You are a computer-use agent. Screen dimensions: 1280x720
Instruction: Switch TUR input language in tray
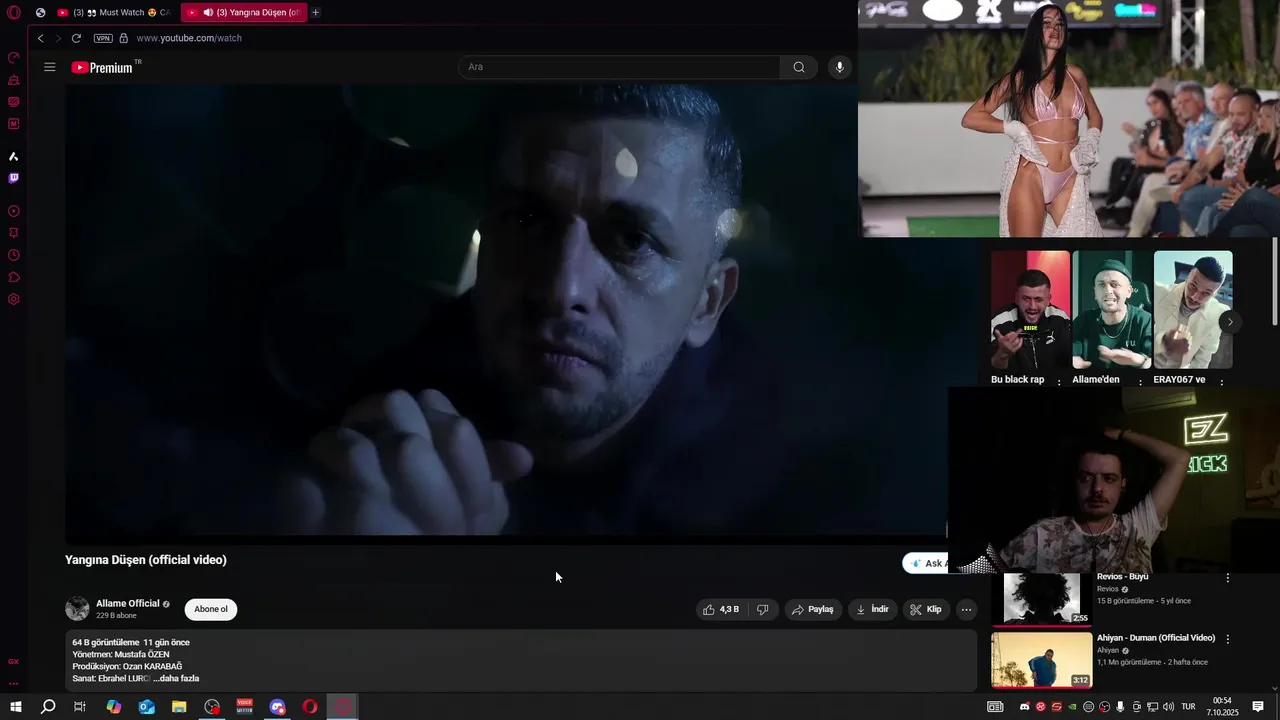tap(1189, 707)
